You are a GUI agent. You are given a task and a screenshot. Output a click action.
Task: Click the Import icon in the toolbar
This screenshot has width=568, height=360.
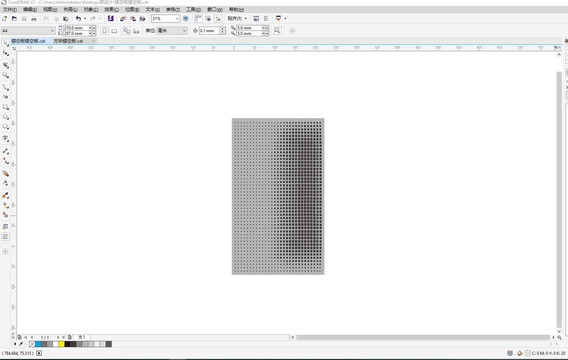tap(123, 18)
